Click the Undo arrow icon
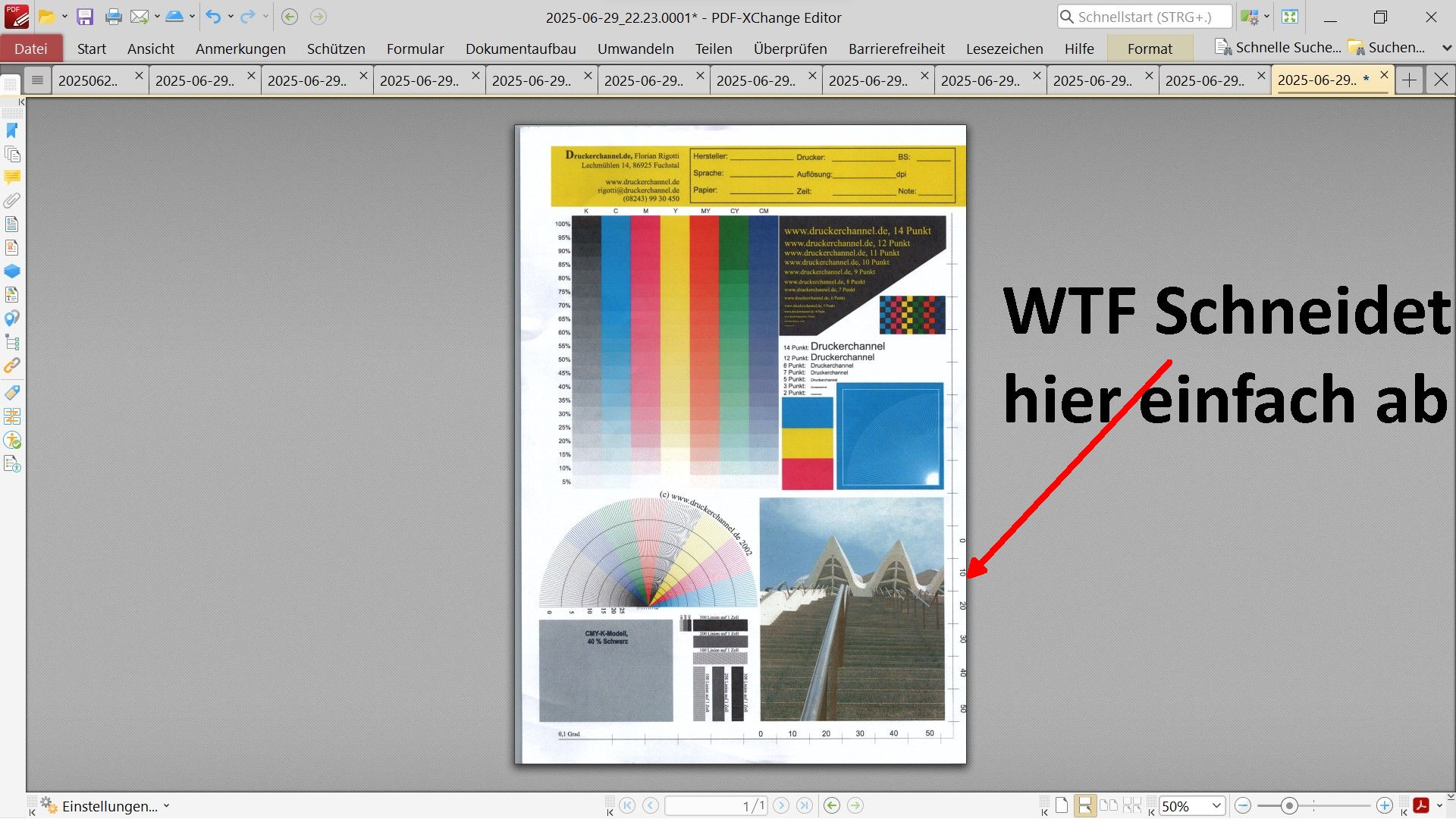The height and width of the screenshot is (819, 1456). click(x=213, y=17)
